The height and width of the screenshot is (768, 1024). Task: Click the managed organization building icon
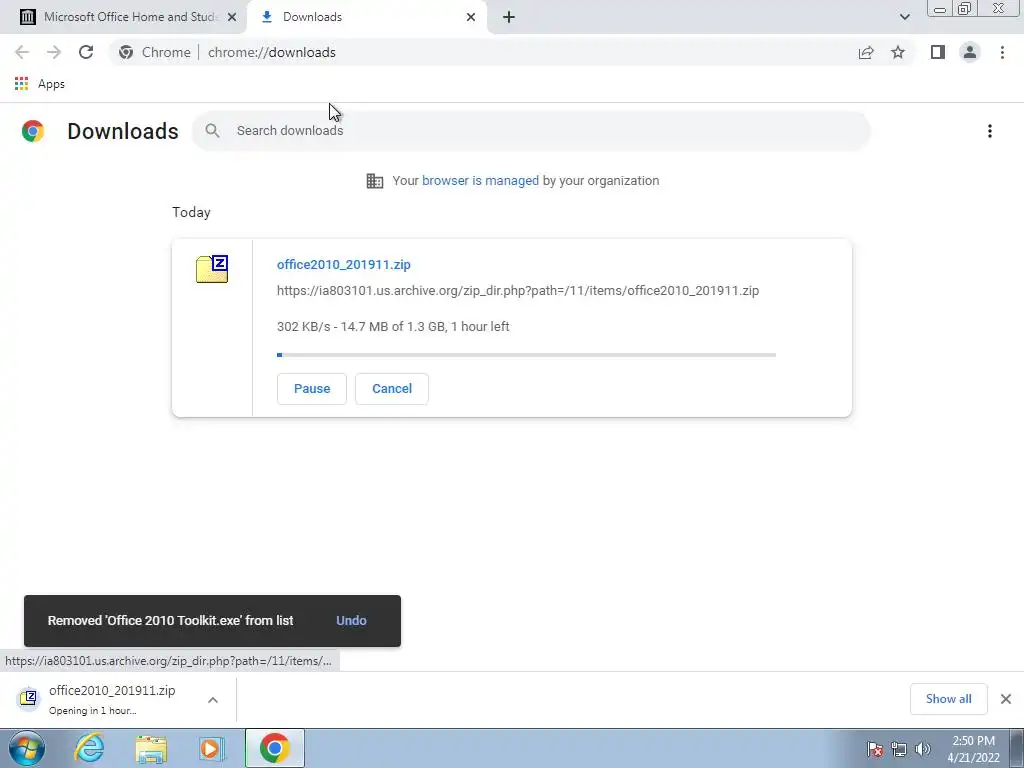point(375,181)
